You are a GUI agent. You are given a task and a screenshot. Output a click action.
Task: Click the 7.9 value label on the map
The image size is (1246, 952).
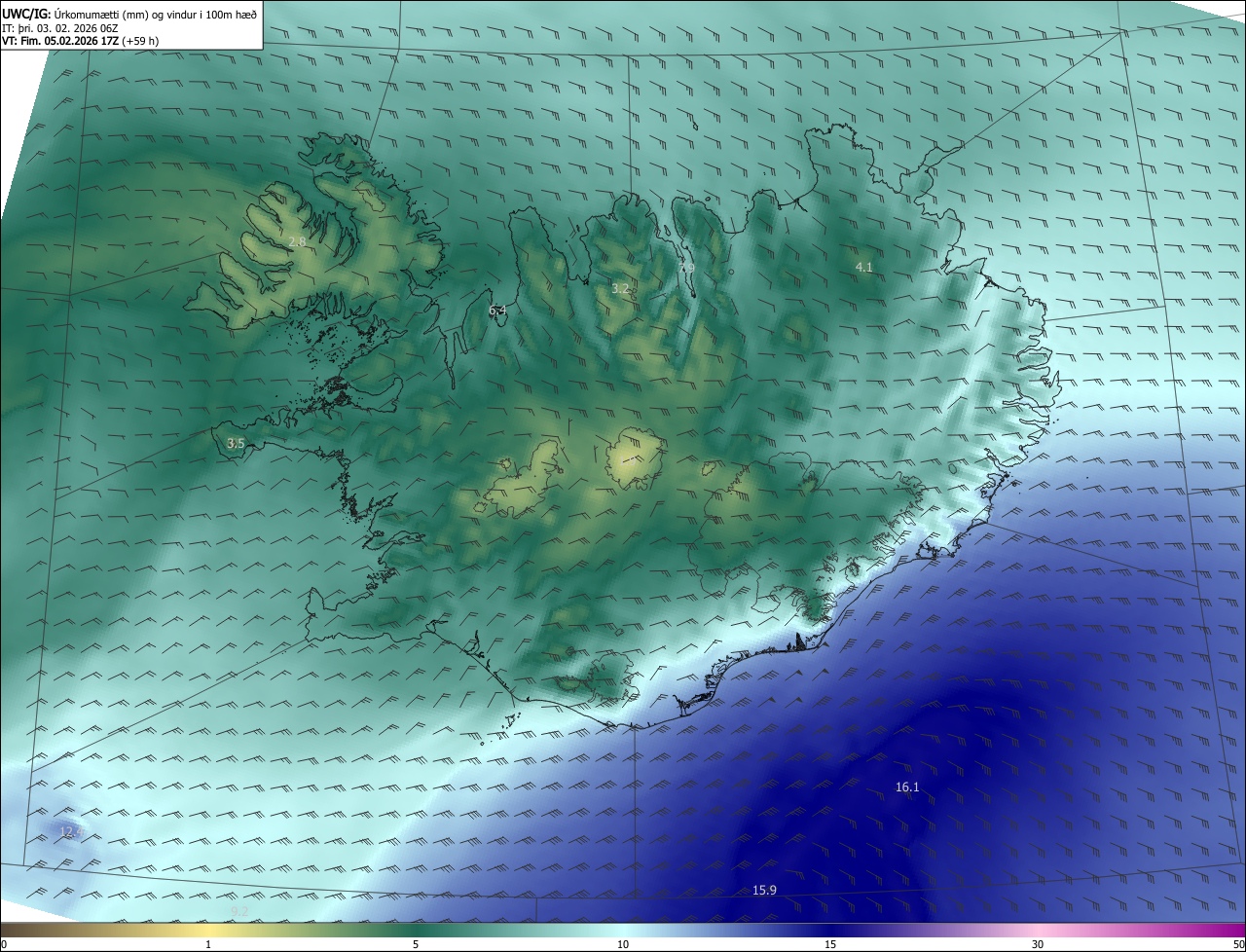(x=686, y=267)
